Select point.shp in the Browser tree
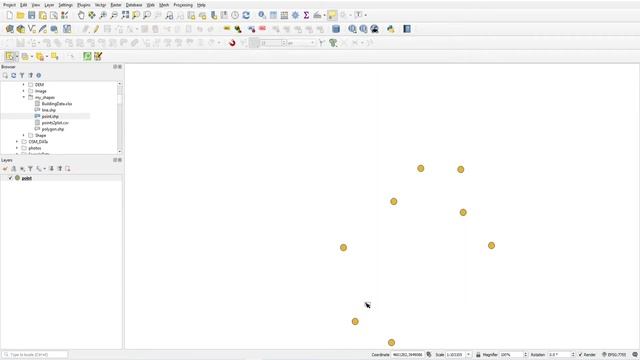 point(50,116)
